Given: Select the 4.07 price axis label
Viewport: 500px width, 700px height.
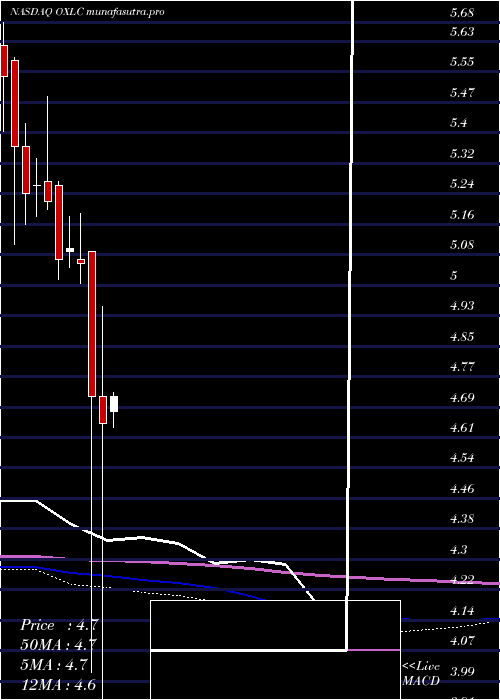Looking at the screenshot, I should [x=462, y=642].
